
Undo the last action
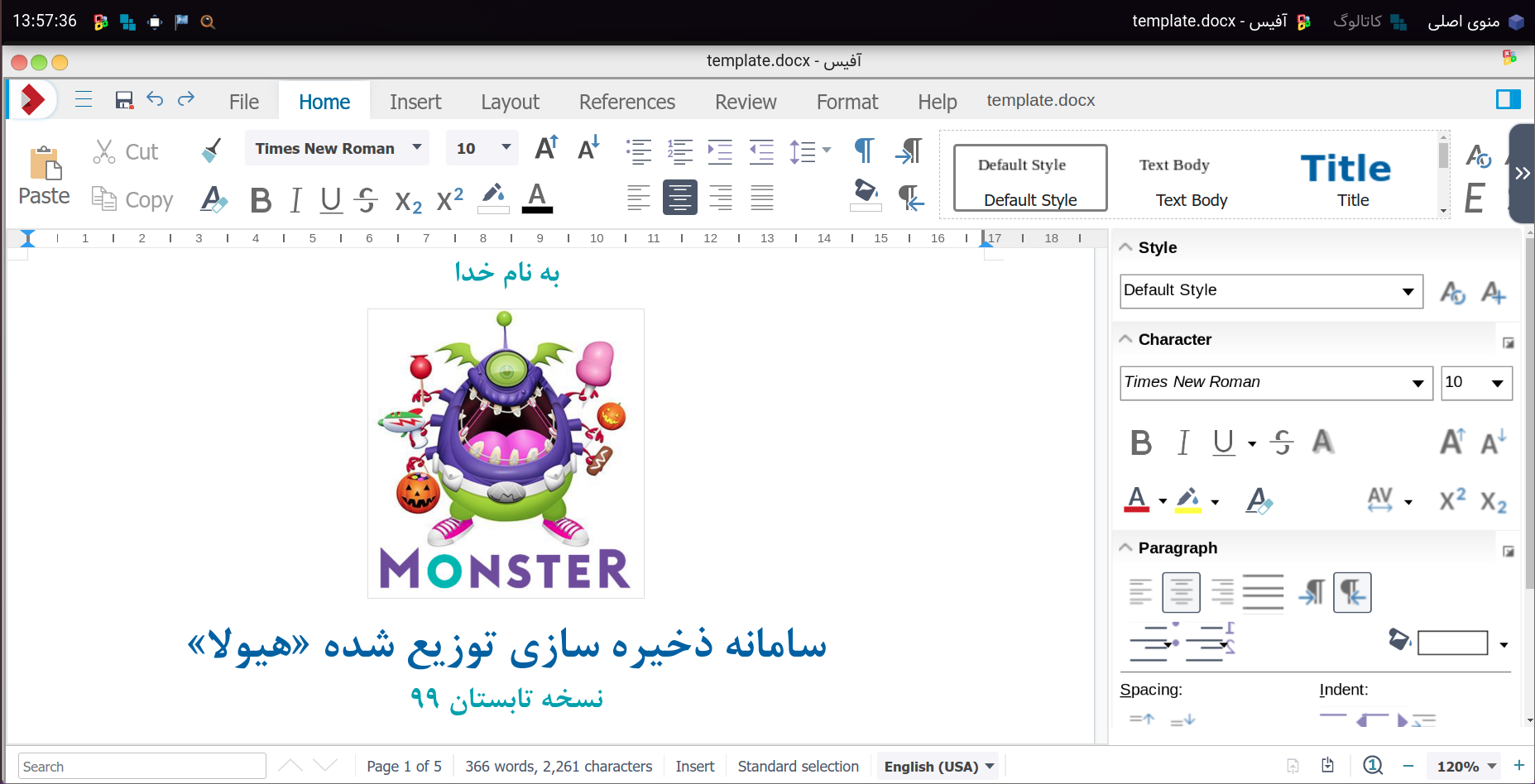coord(155,99)
